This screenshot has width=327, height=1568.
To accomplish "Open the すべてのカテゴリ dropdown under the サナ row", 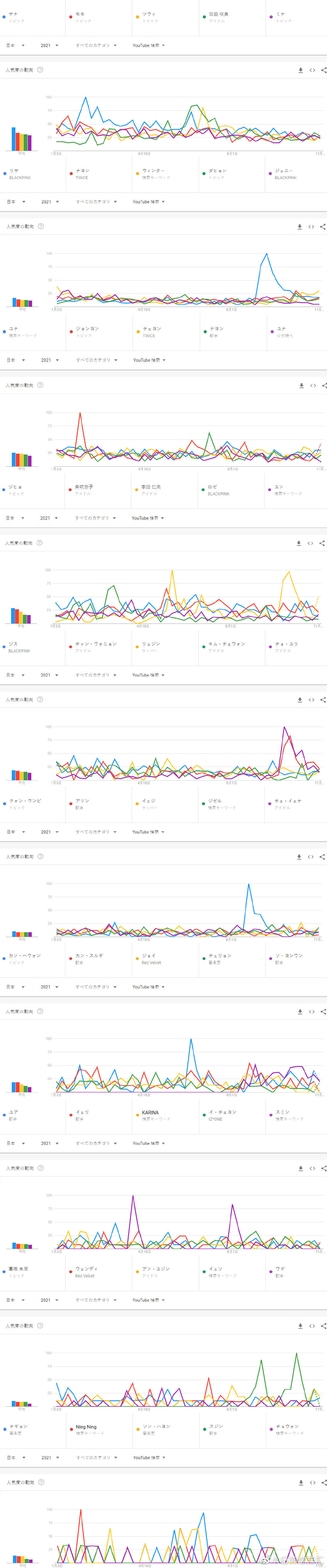I will tap(96, 46).
